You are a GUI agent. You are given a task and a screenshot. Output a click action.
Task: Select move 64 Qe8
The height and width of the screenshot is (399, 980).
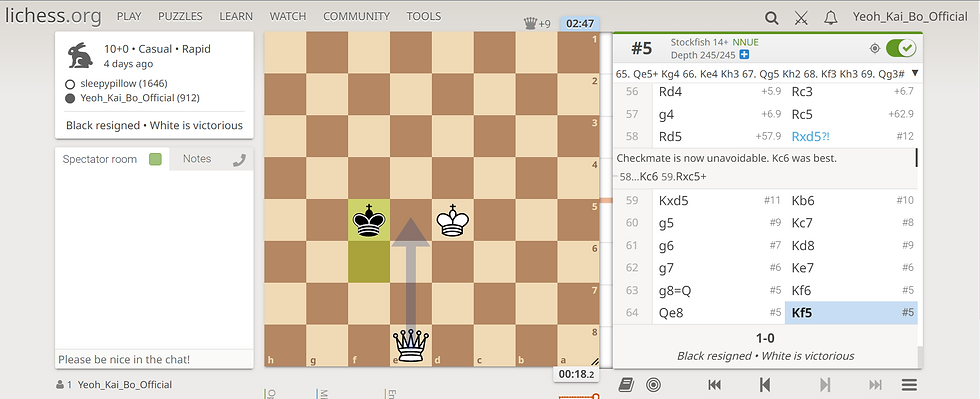click(719, 313)
